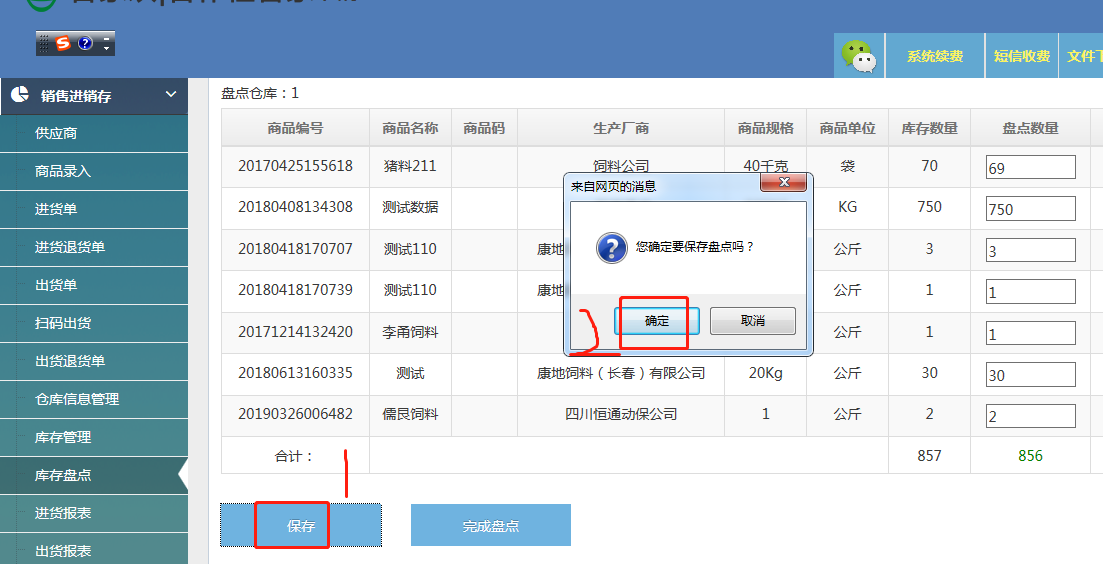Click the 猪料211 product name
The height and width of the screenshot is (564, 1103).
[410, 166]
